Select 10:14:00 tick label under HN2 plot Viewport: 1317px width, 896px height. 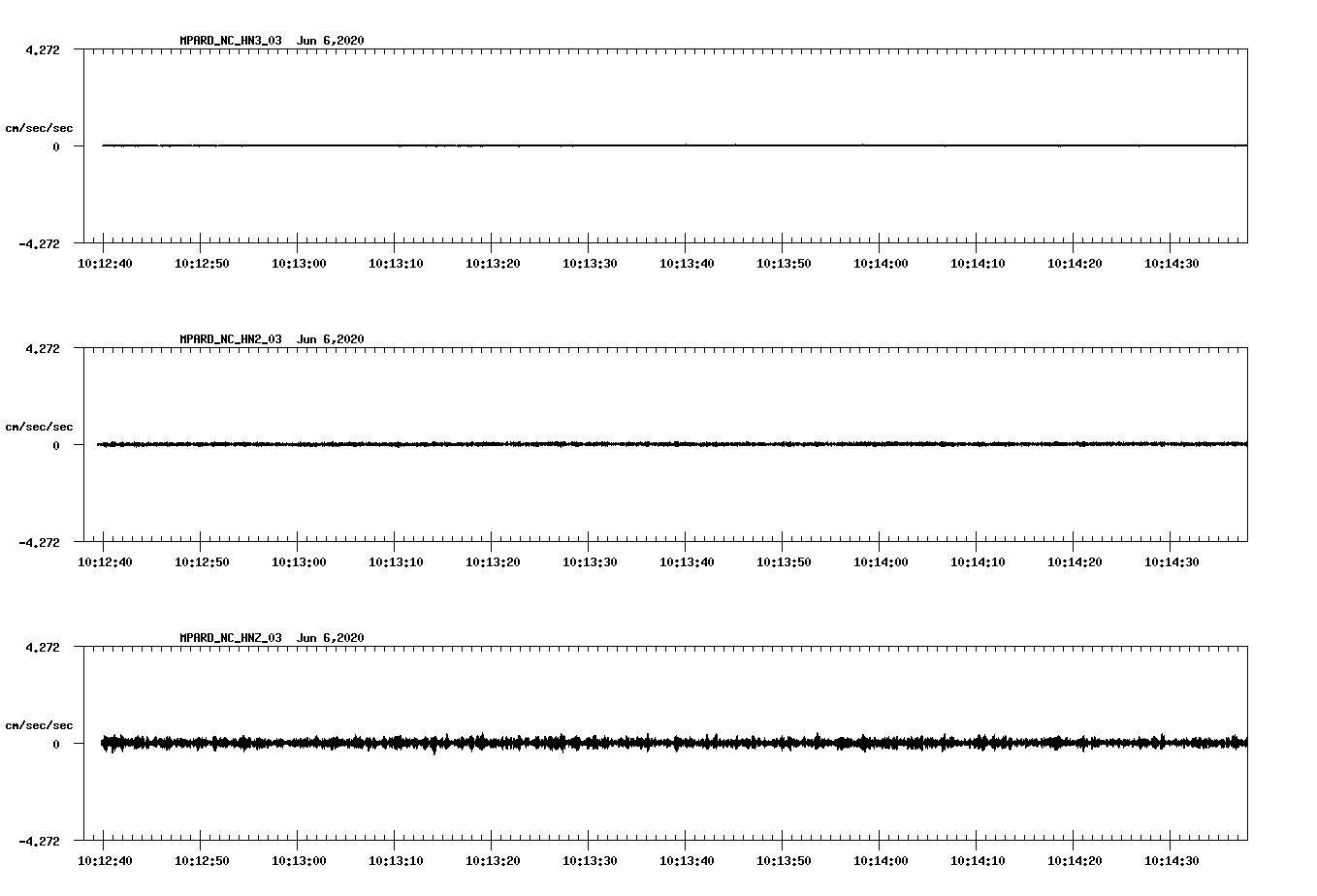pos(881,562)
